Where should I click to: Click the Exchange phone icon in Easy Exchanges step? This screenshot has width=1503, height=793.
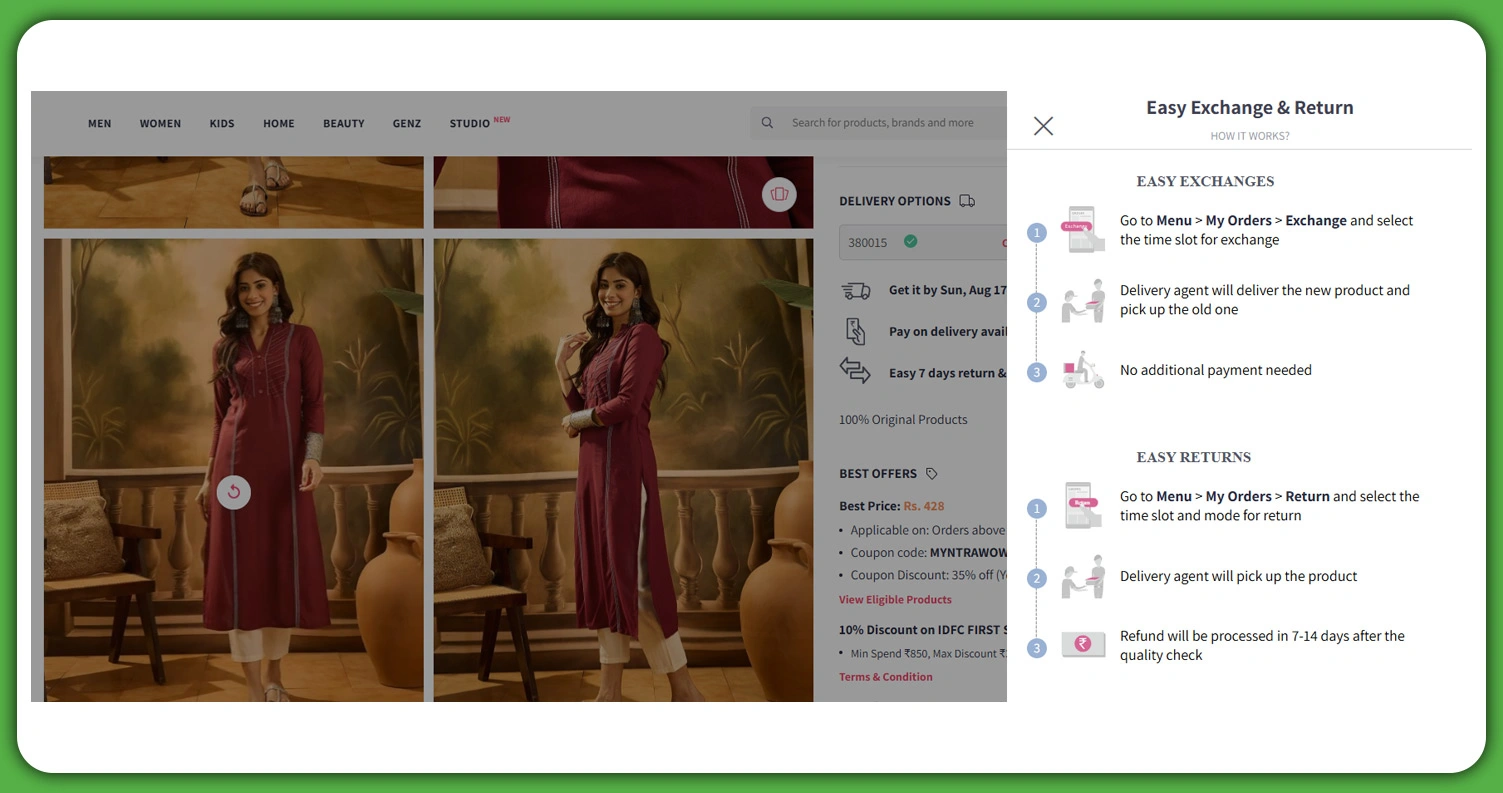coord(1083,229)
